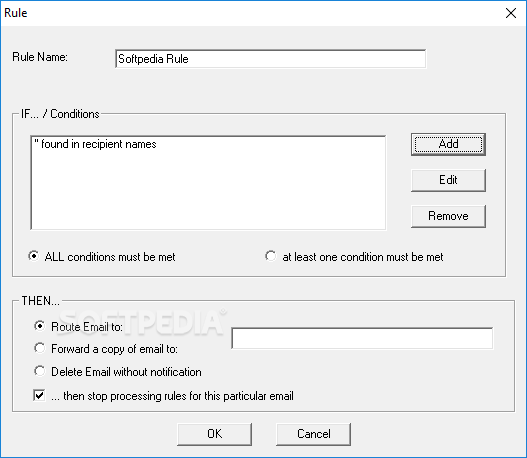
Task: Cancel the Rule dialog
Action: [x=314, y=434]
